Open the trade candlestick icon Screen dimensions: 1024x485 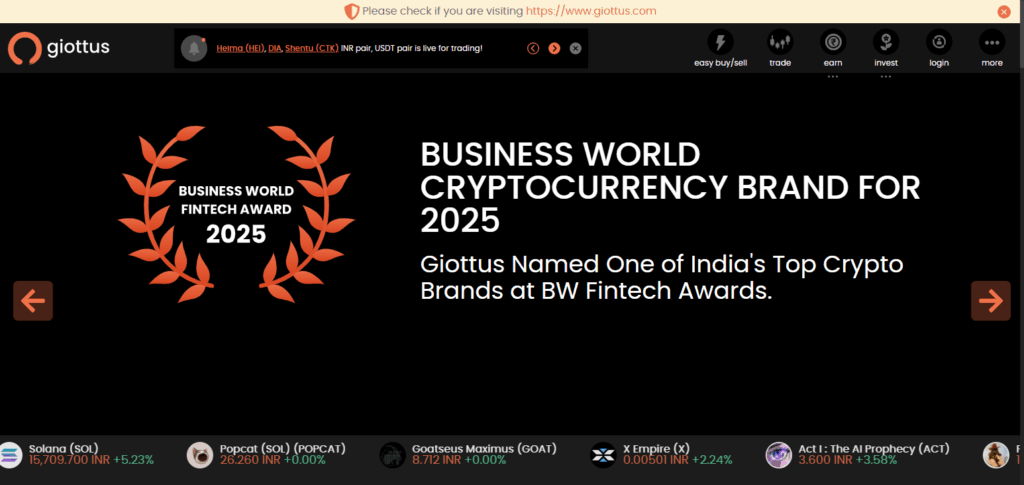[x=780, y=42]
